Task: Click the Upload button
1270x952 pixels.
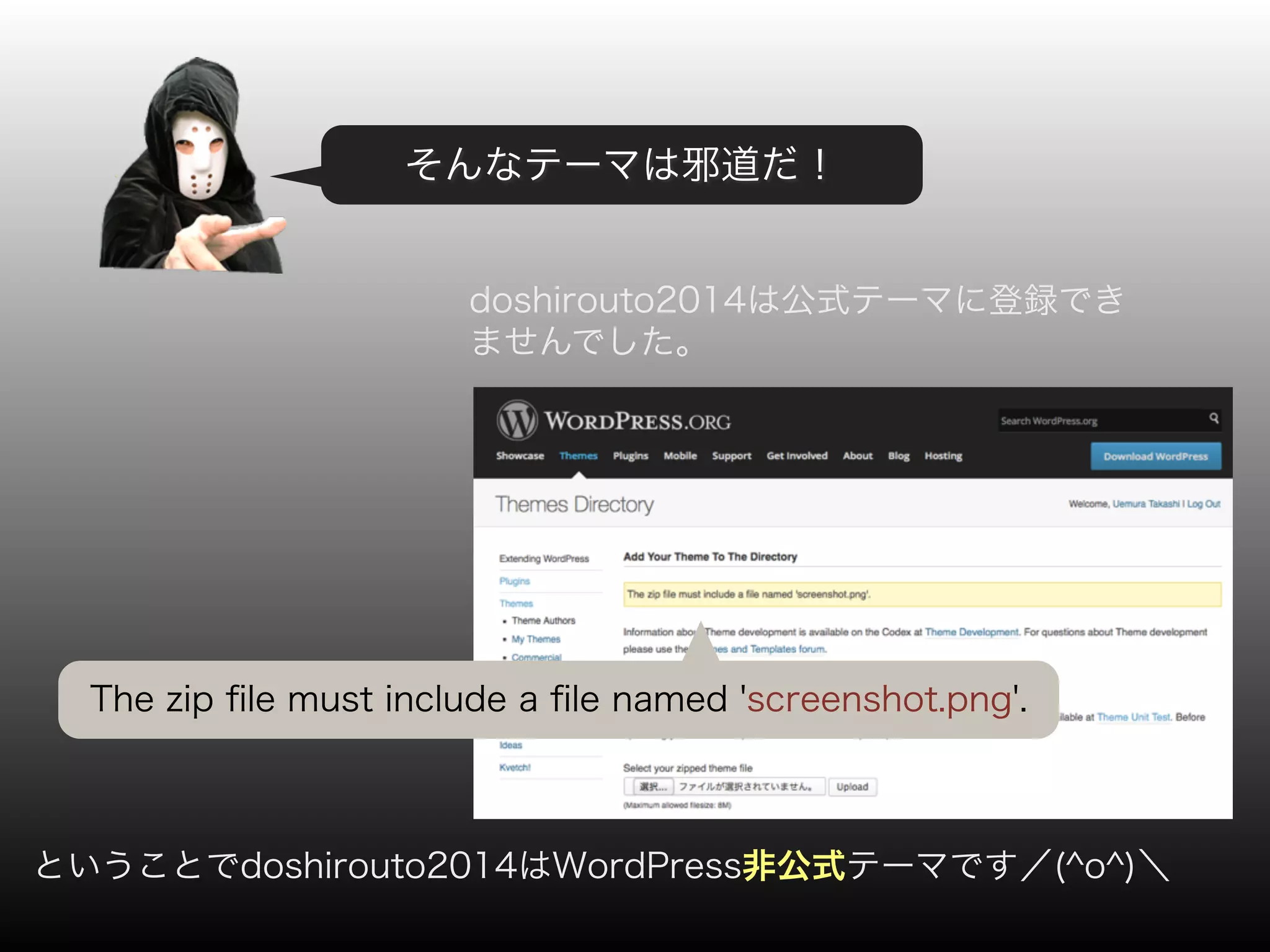Action: (852, 787)
